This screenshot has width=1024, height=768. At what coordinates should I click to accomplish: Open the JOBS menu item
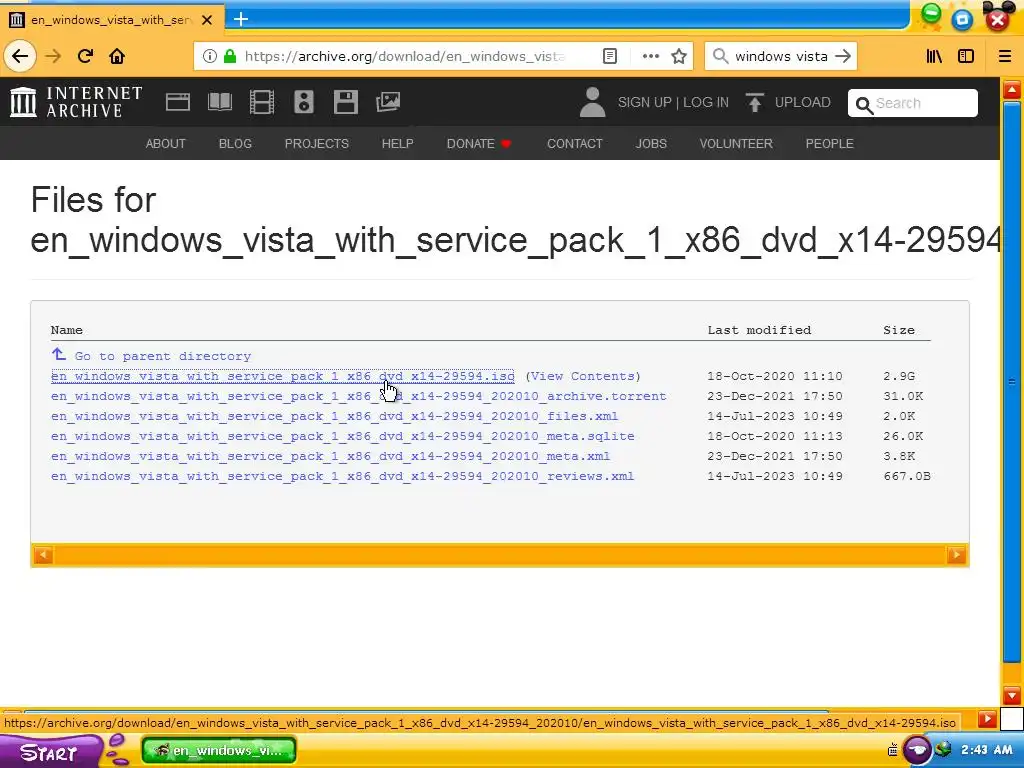coord(651,144)
